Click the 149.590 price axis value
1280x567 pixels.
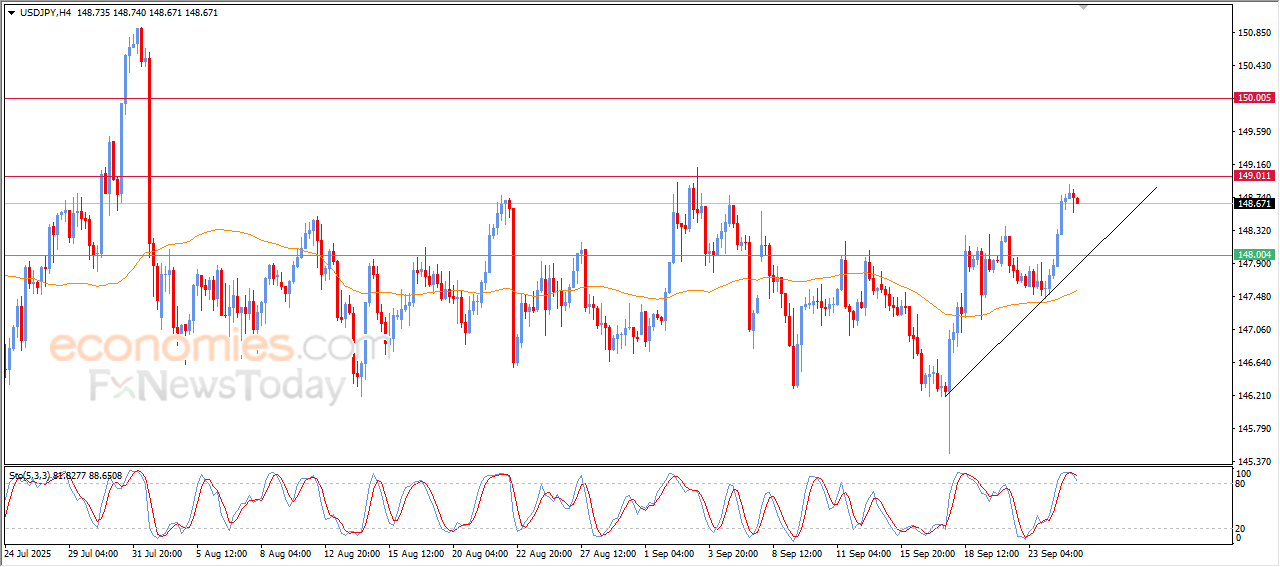[x=1254, y=132]
